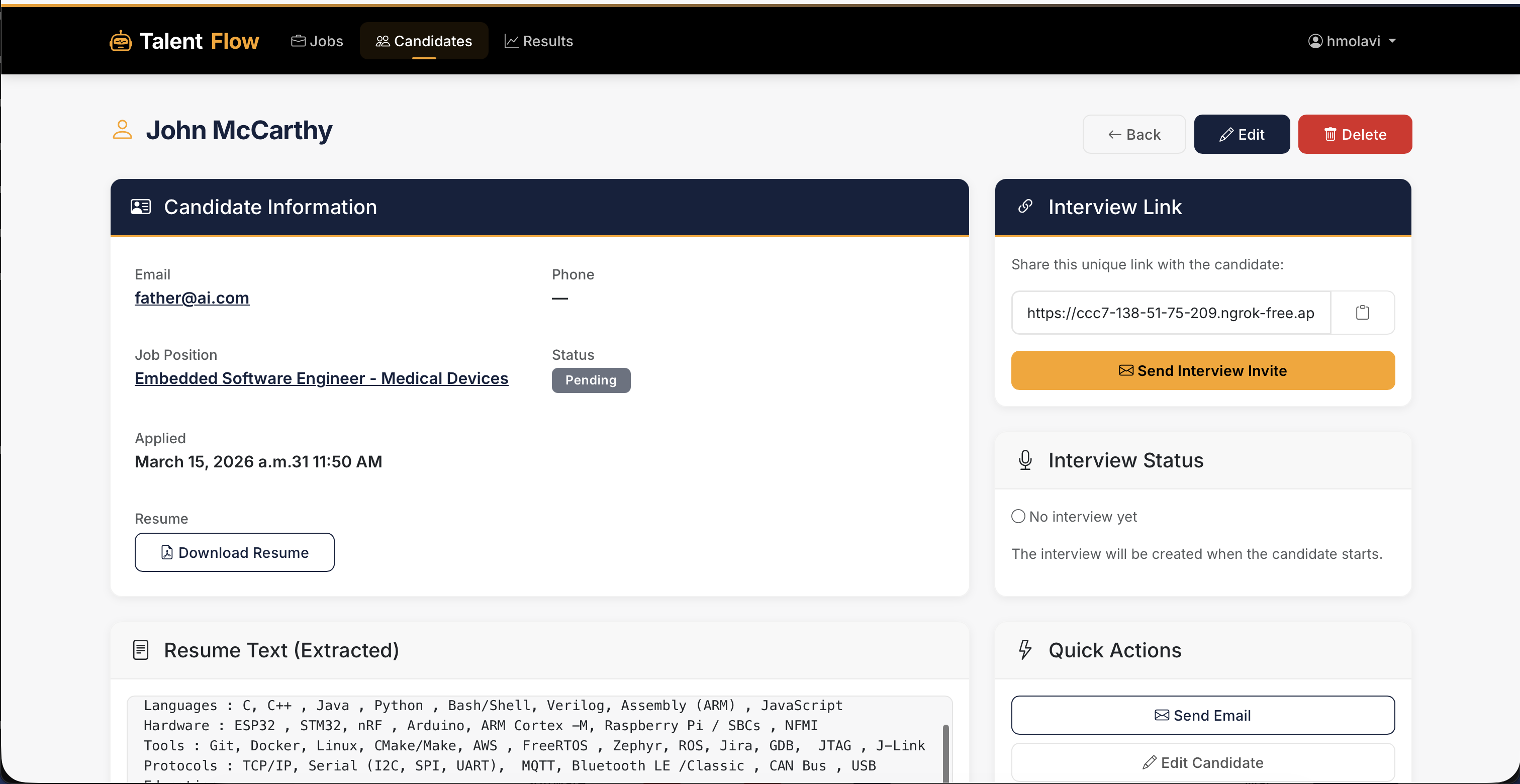Image resolution: width=1520 pixels, height=784 pixels.
Task: Copy interview link with clipboard icon
Action: [1362, 313]
